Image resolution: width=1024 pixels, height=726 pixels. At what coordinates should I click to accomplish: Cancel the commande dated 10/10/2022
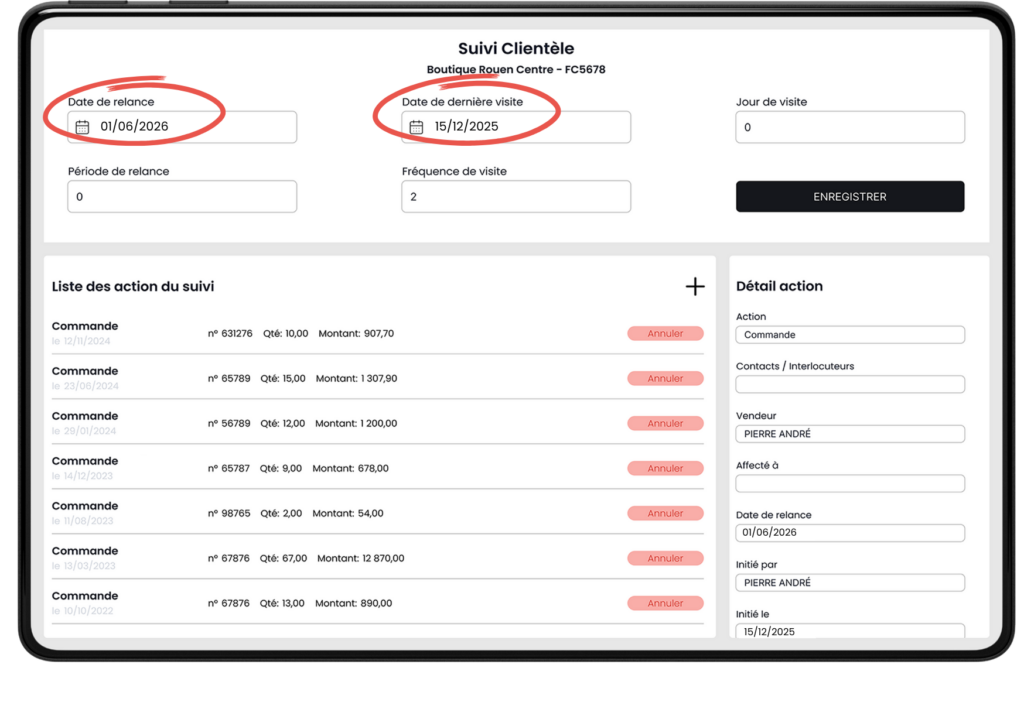(x=665, y=603)
